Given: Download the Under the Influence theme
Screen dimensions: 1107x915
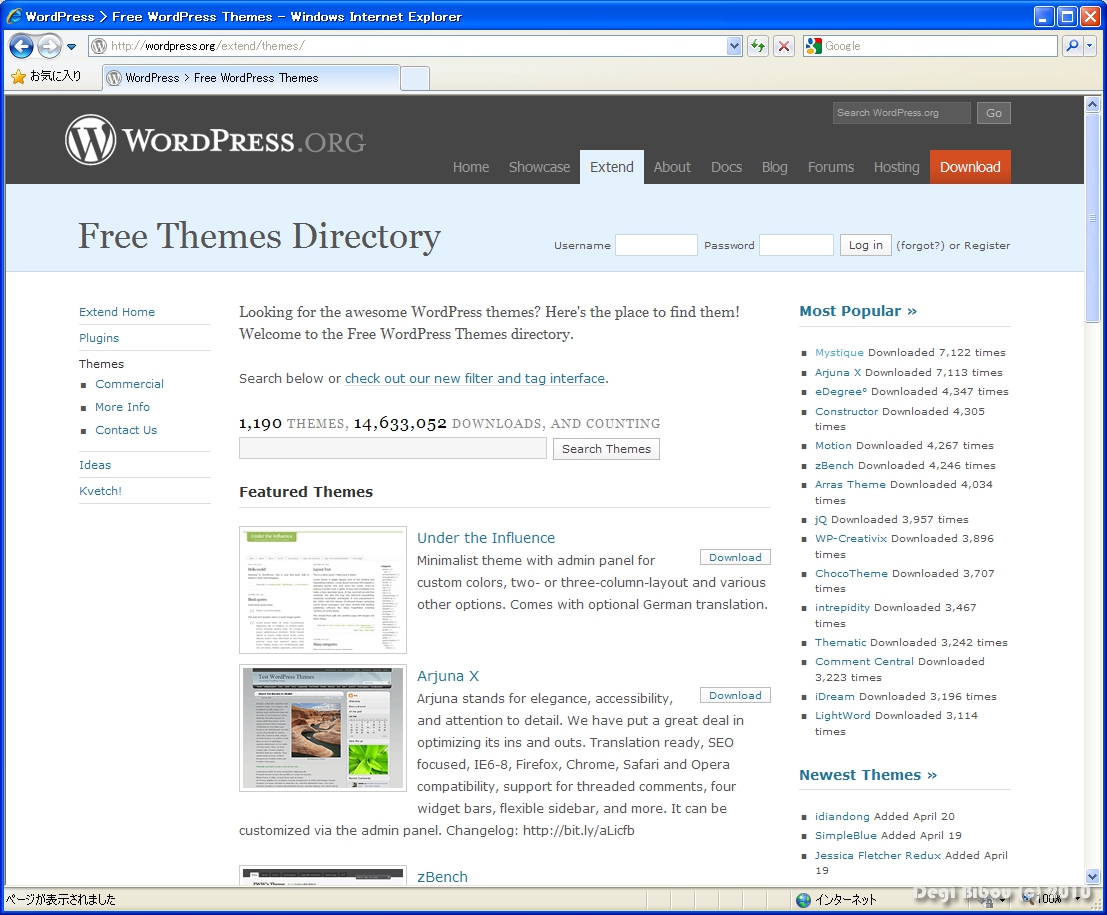Looking at the screenshot, I should [735, 558].
